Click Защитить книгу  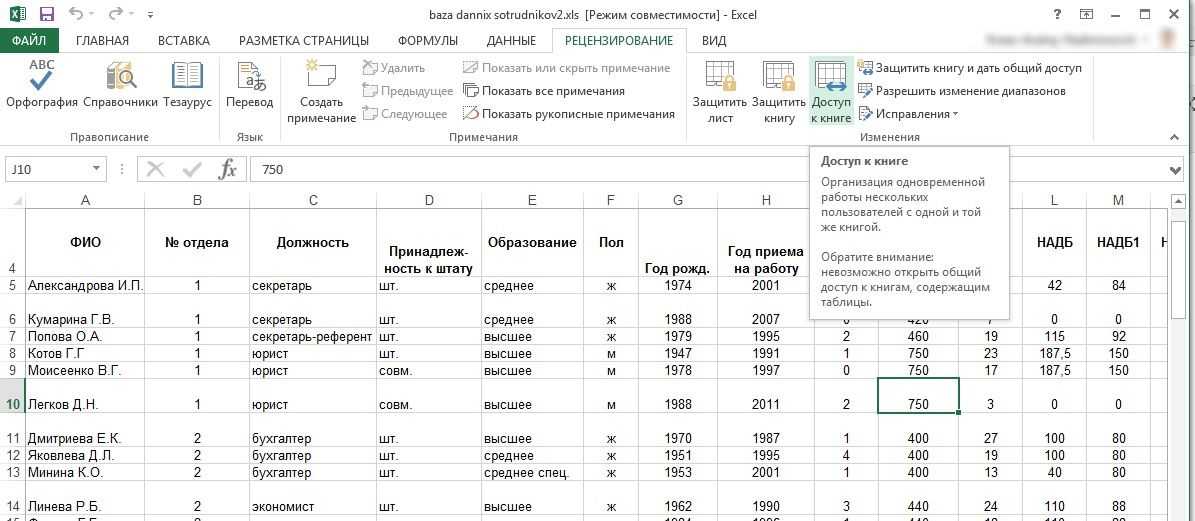[x=778, y=91]
